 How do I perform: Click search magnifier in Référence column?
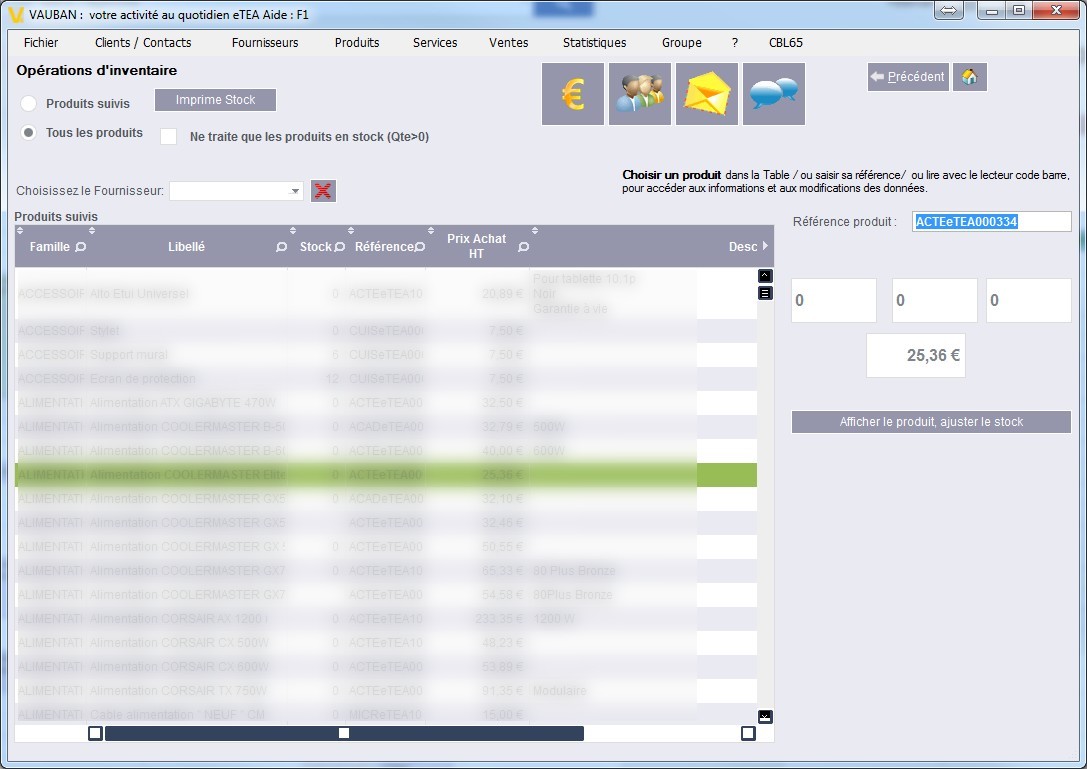coord(419,247)
